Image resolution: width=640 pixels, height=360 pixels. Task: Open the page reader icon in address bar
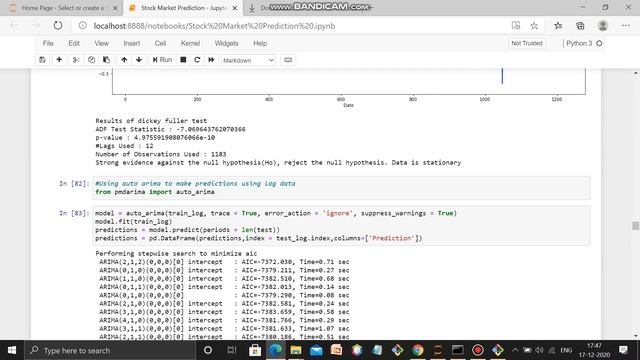tap(516, 26)
